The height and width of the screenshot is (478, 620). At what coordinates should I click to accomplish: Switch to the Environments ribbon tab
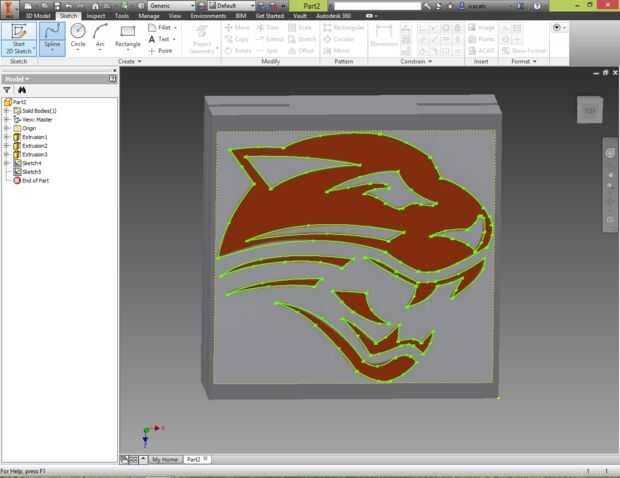pos(208,16)
